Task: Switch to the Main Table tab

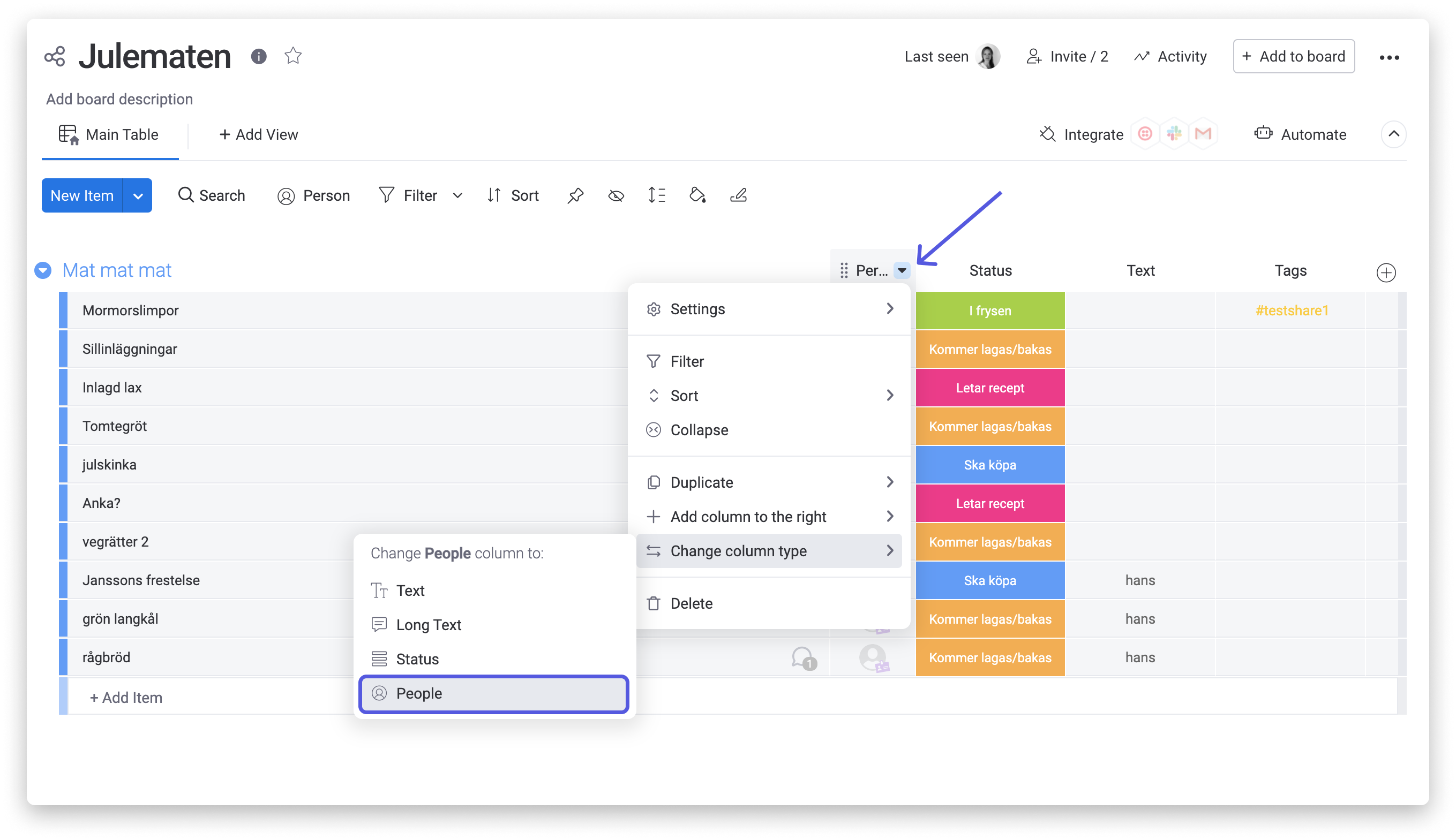Action: coord(110,134)
